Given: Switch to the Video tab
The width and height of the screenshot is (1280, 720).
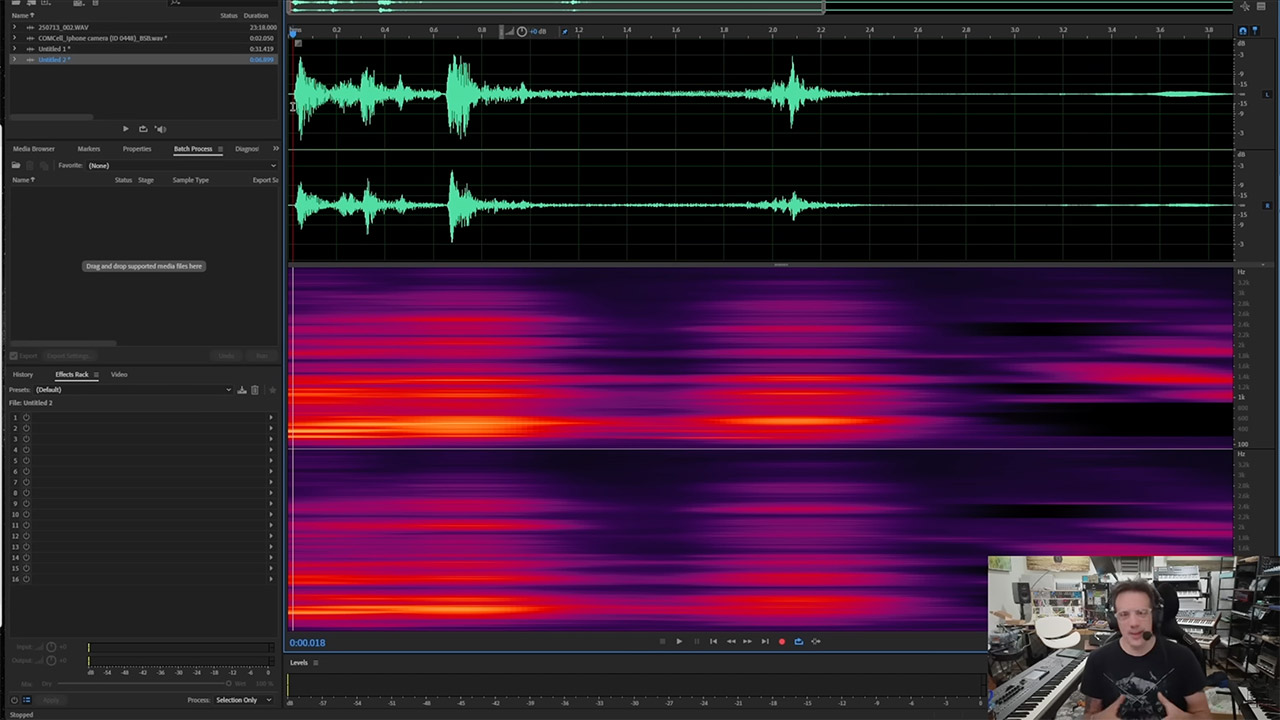Looking at the screenshot, I should (119, 374).
